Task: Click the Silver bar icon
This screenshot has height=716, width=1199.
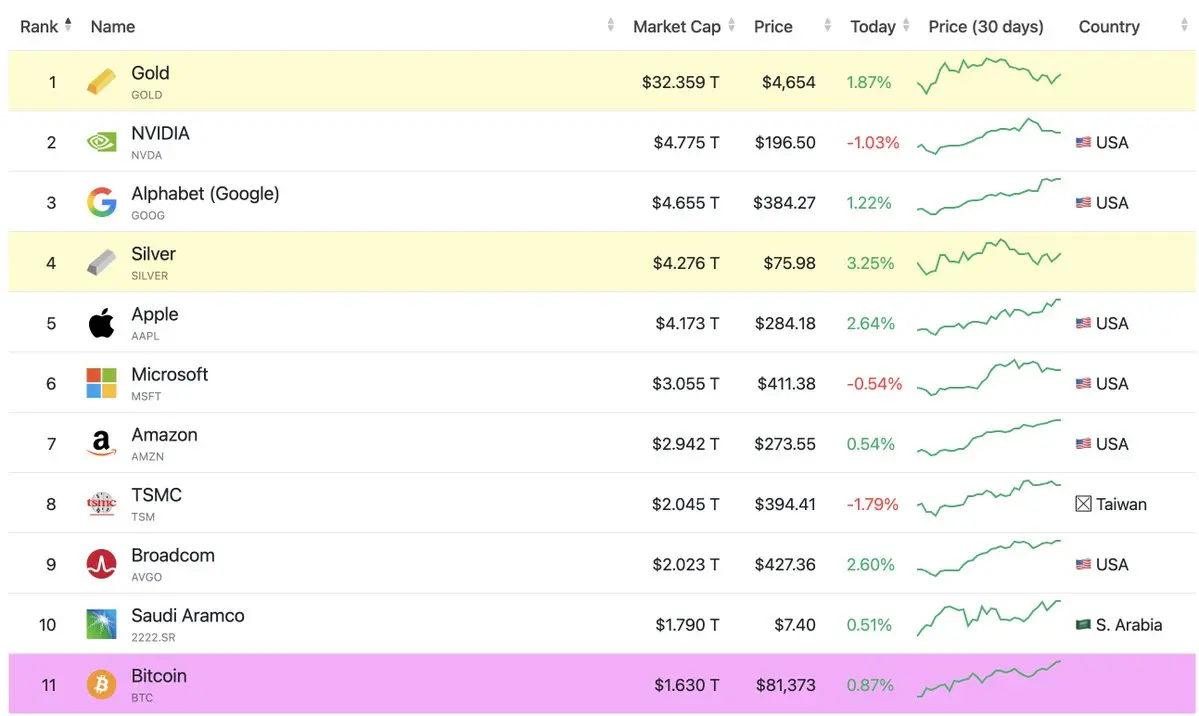Action: [x=101, y=262]
